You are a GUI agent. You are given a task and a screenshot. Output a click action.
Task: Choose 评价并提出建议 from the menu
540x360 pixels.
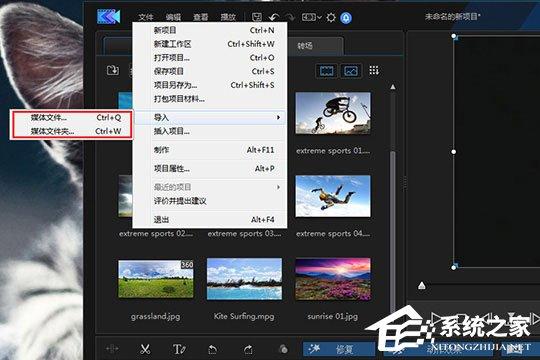[210, 201]
